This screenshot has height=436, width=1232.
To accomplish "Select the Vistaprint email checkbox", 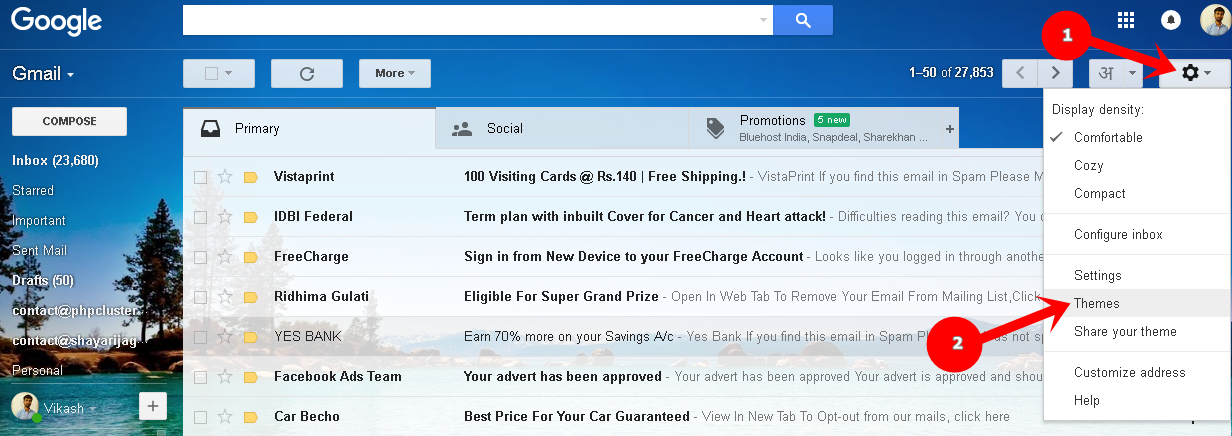I will coord(200,177).
